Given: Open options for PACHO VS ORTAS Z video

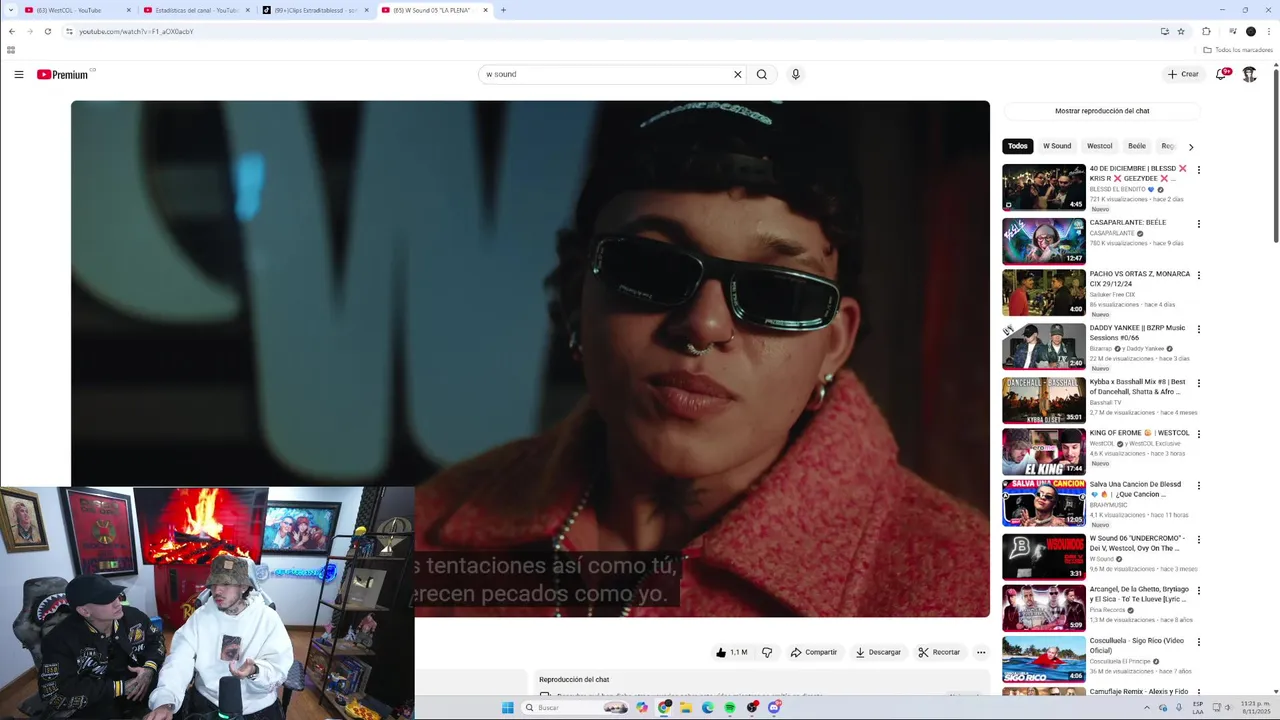Looking at the screenshot, I should (1198, 275).
